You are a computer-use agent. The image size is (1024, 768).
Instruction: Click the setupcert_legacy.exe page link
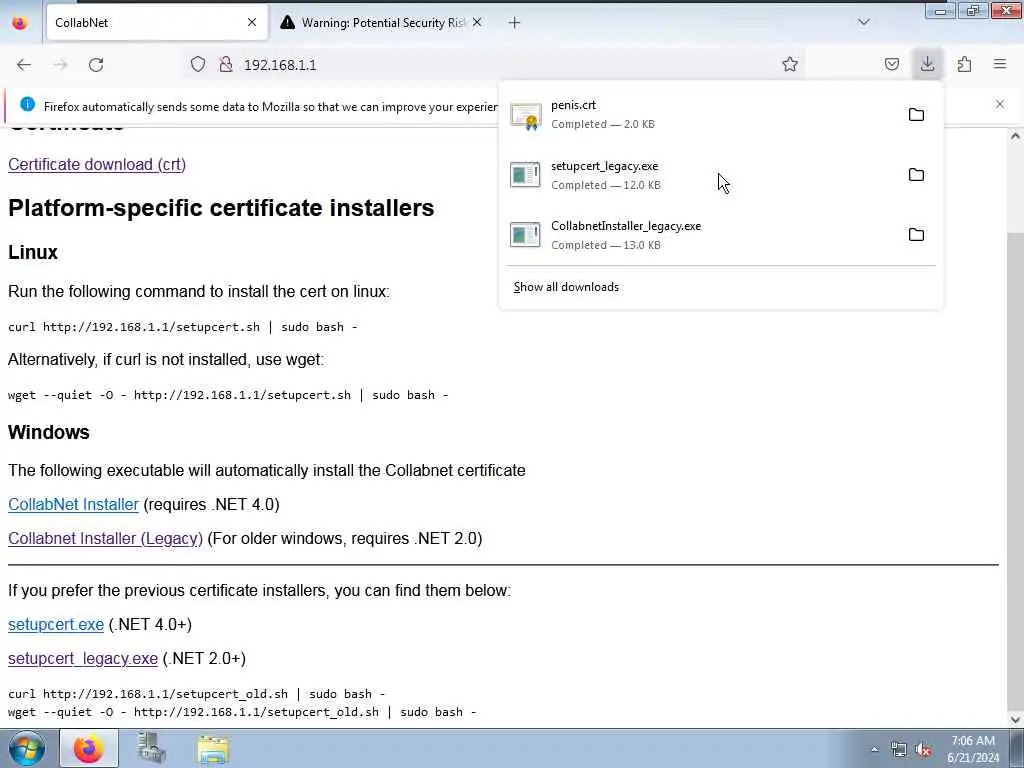(83, 658)
